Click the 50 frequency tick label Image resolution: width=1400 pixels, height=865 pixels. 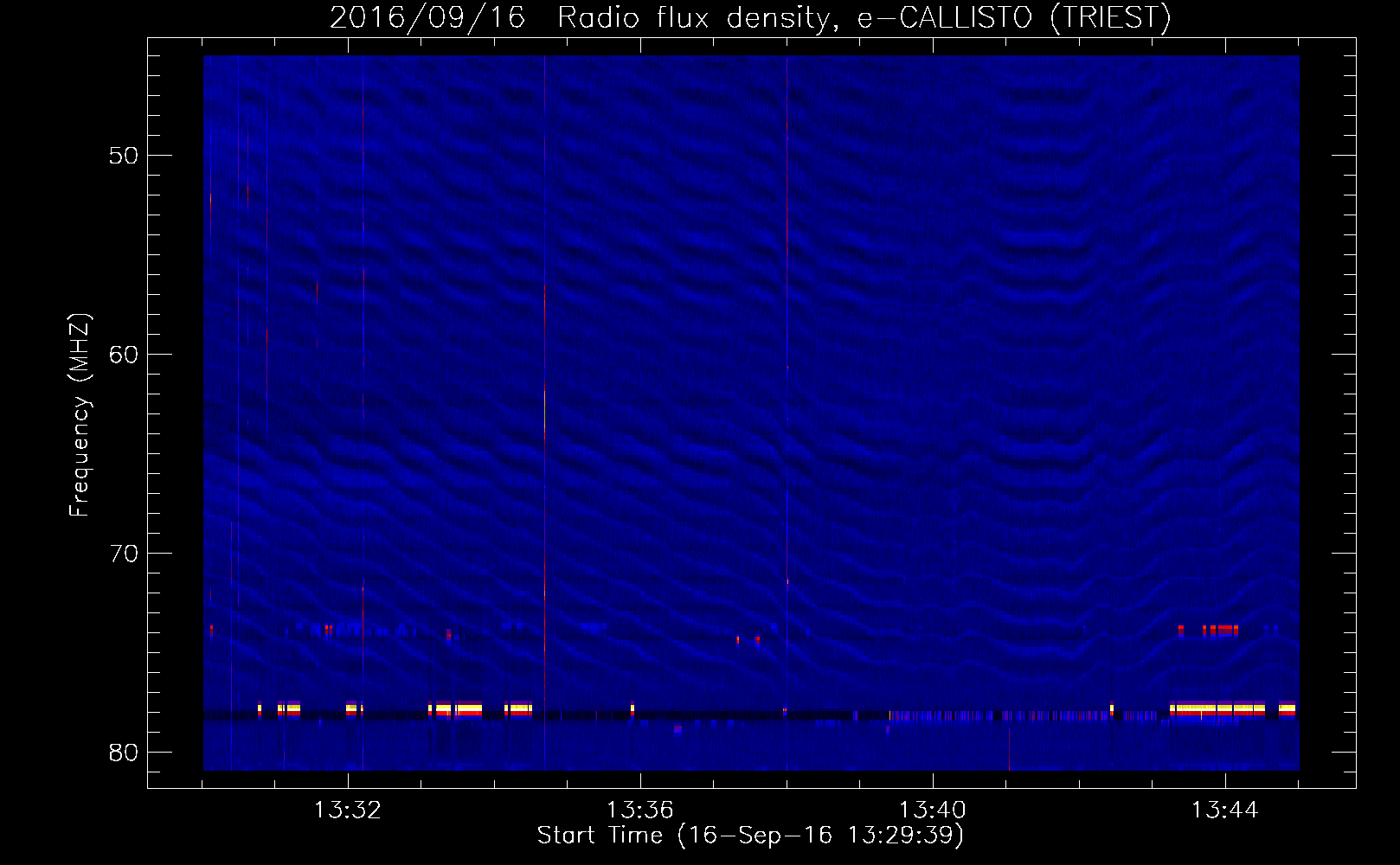click(124, 156)
